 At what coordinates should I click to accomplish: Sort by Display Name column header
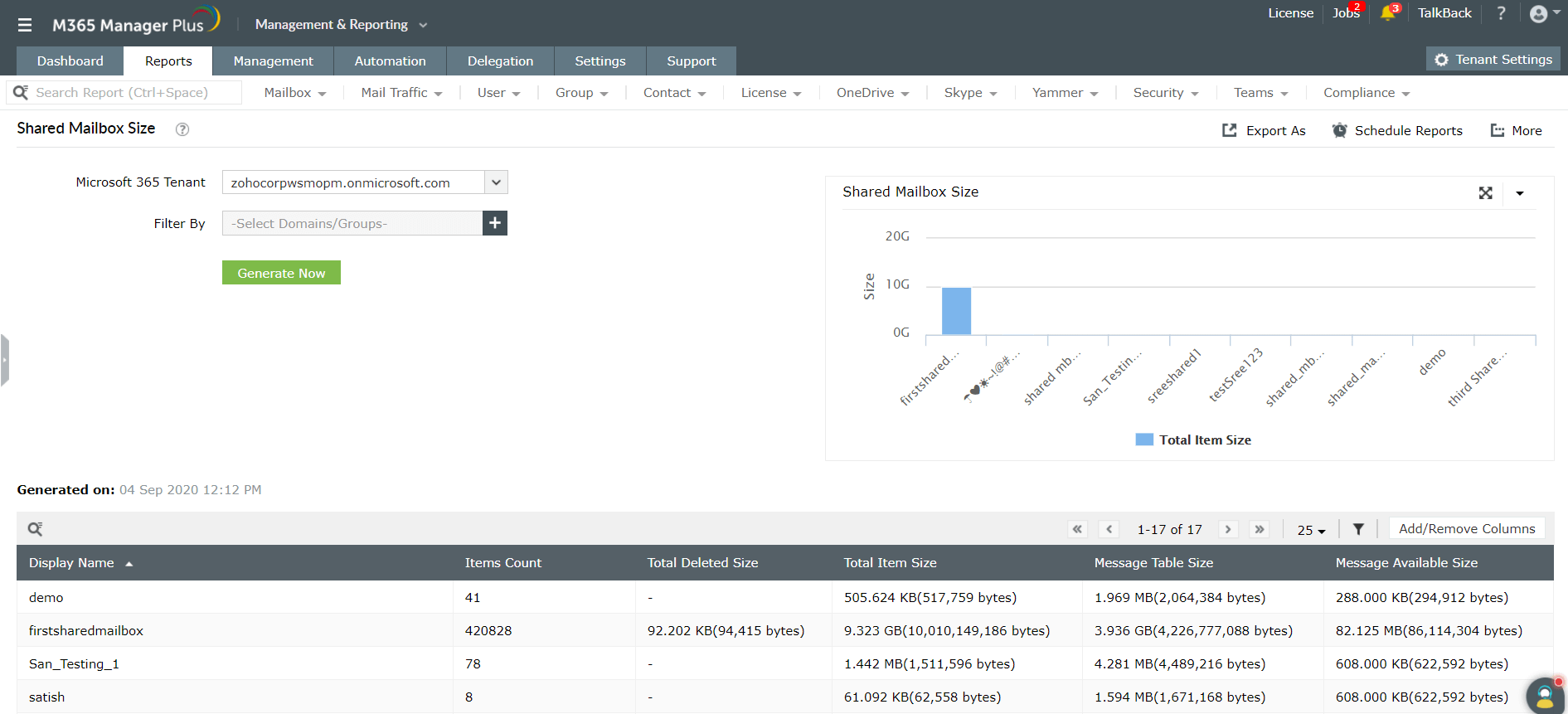coord(72,563)
